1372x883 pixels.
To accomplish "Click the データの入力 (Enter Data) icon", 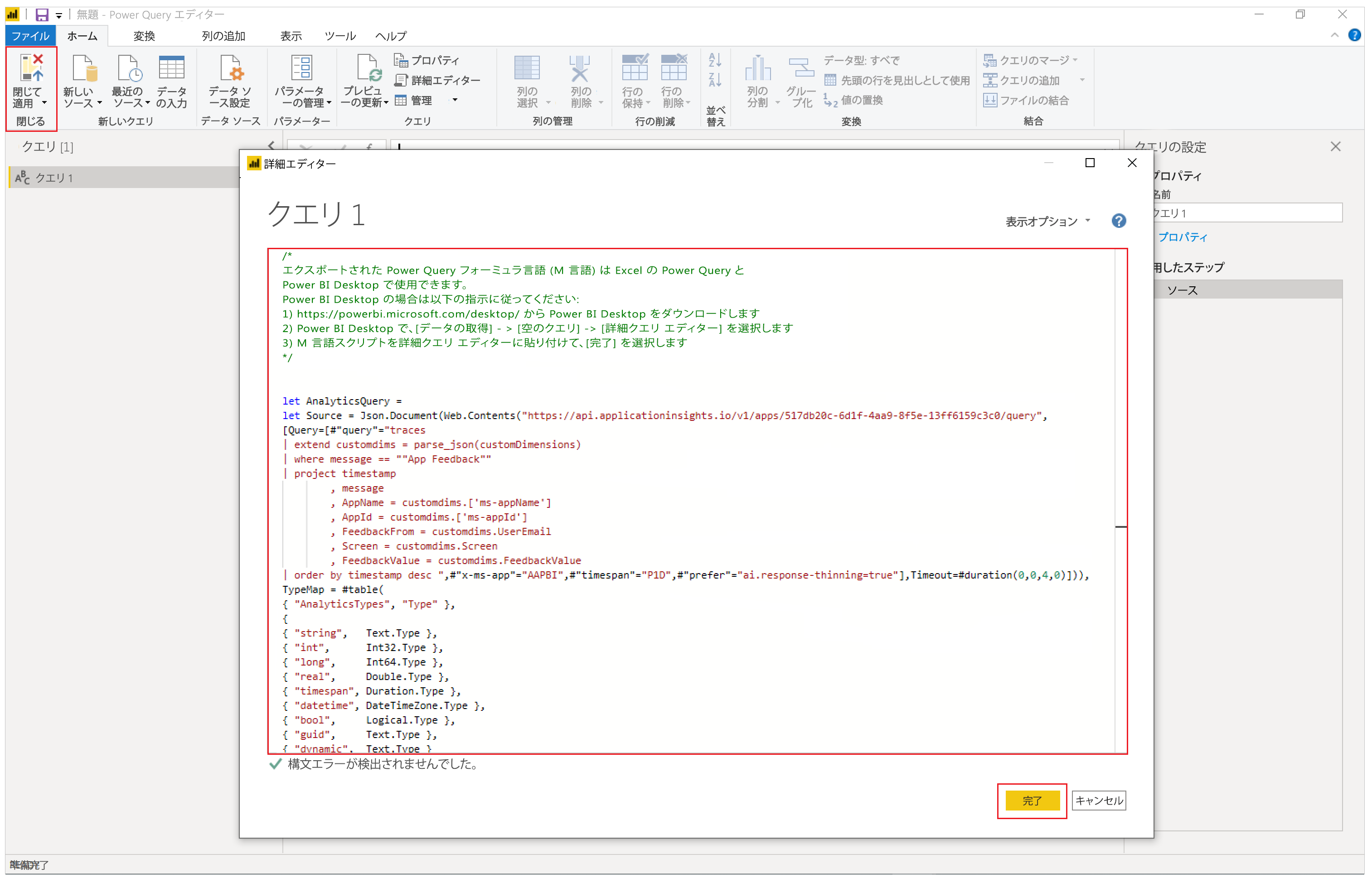I will [171, 68].
